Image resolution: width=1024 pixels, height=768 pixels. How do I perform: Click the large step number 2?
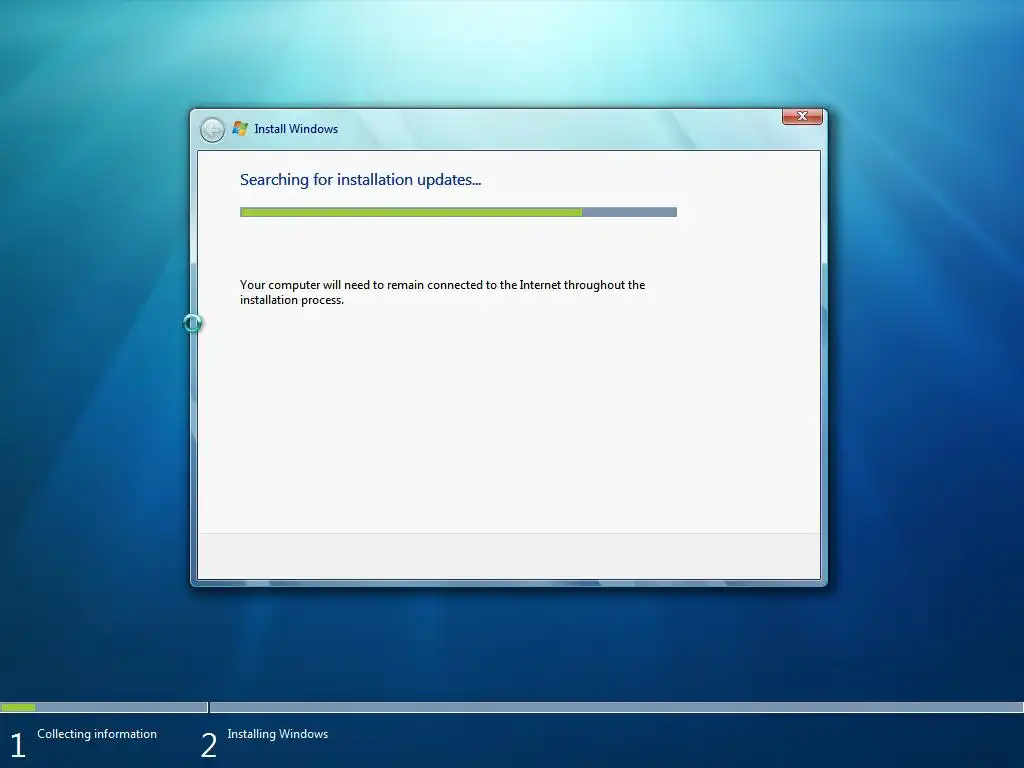coord(208,746)
